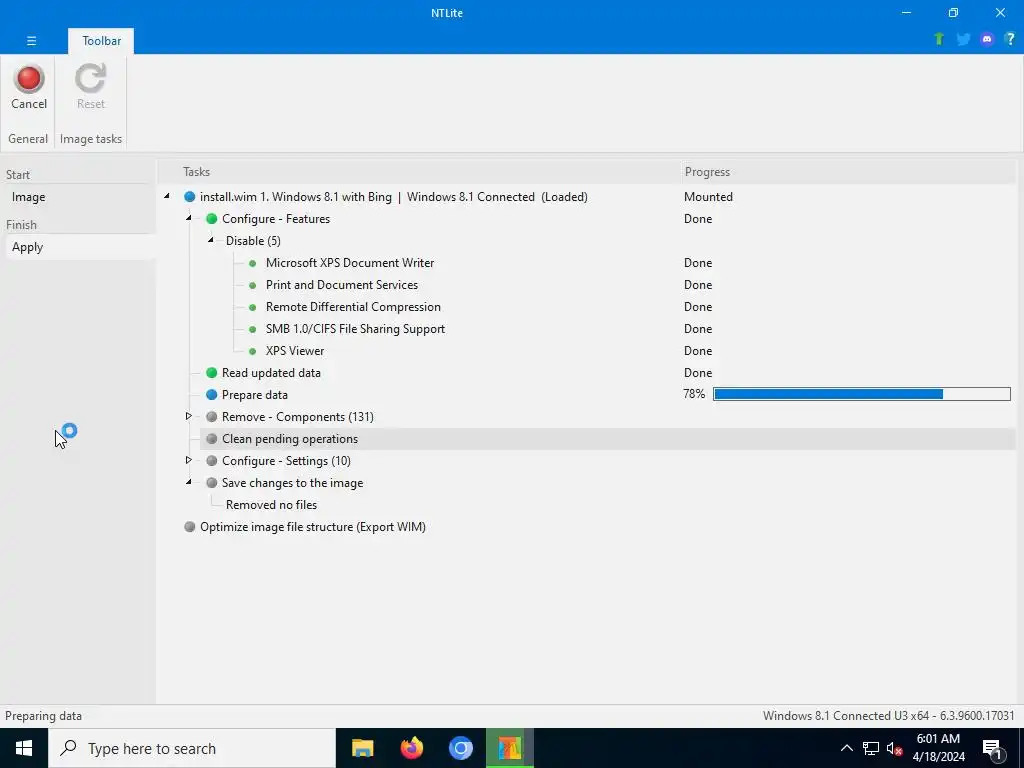Collapse Save changes to the image
The width and height of the screenshot is (1024, 768).
coord(189,482)
